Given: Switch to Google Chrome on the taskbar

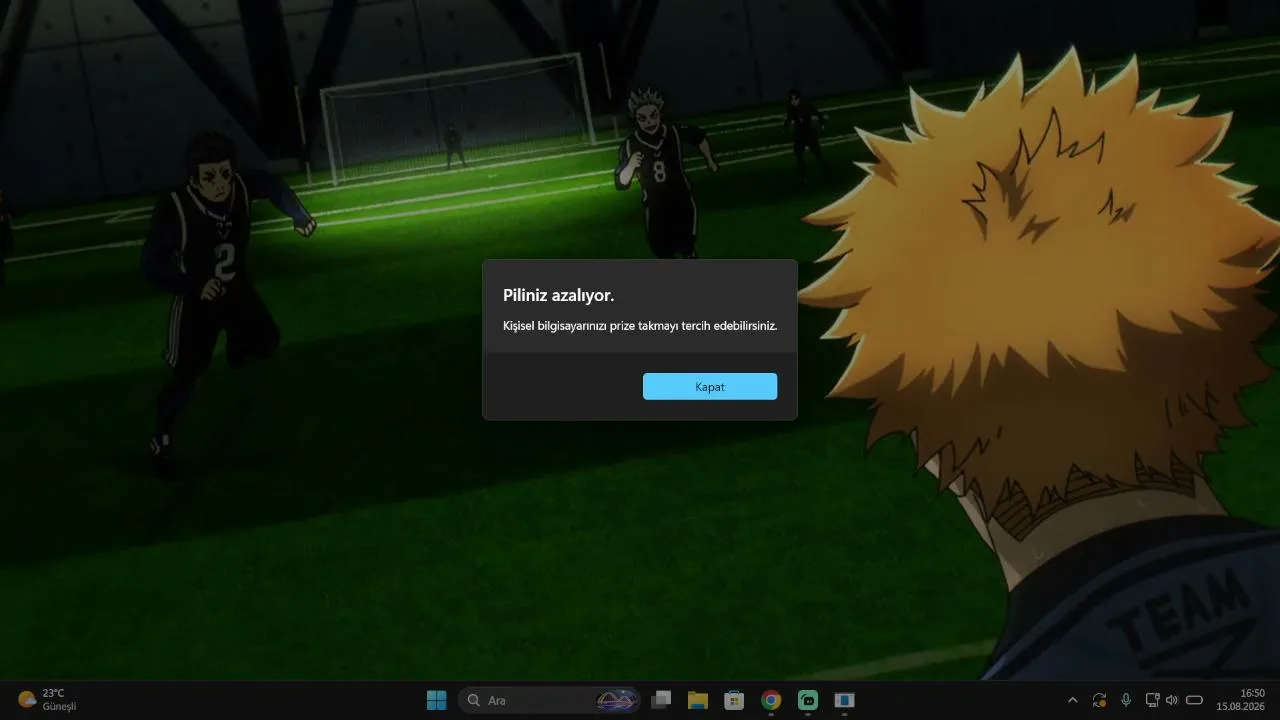Looking at the screenshot, I should 771,700.
